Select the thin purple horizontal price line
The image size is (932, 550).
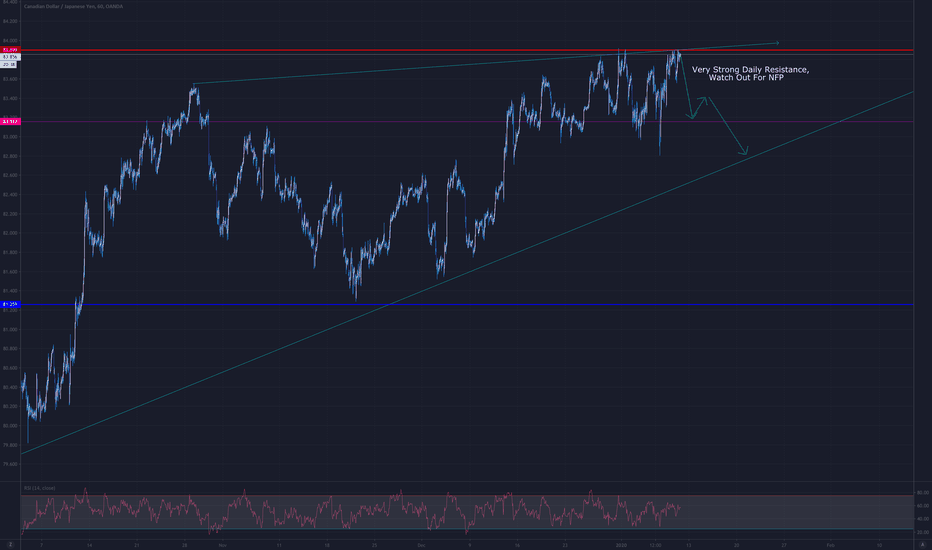(x=400, y=122)
